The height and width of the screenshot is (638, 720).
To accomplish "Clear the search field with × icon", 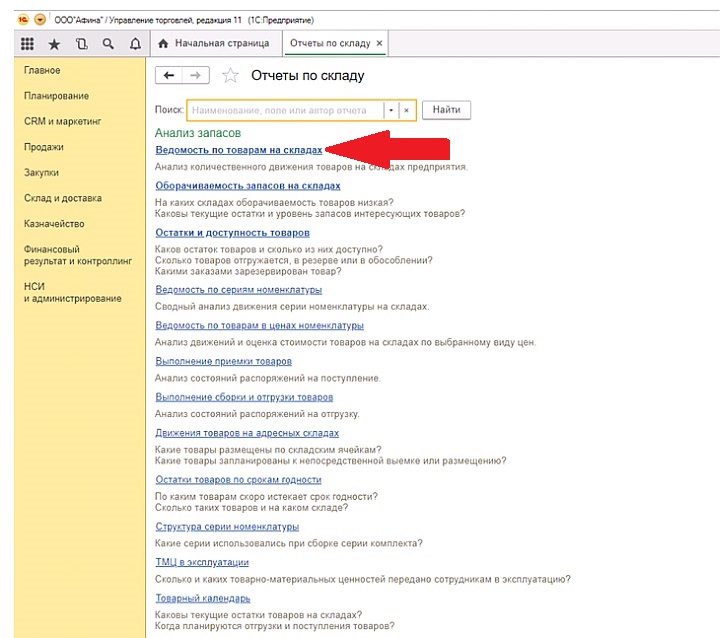I will pyautogui.click(x=406, y=110).
